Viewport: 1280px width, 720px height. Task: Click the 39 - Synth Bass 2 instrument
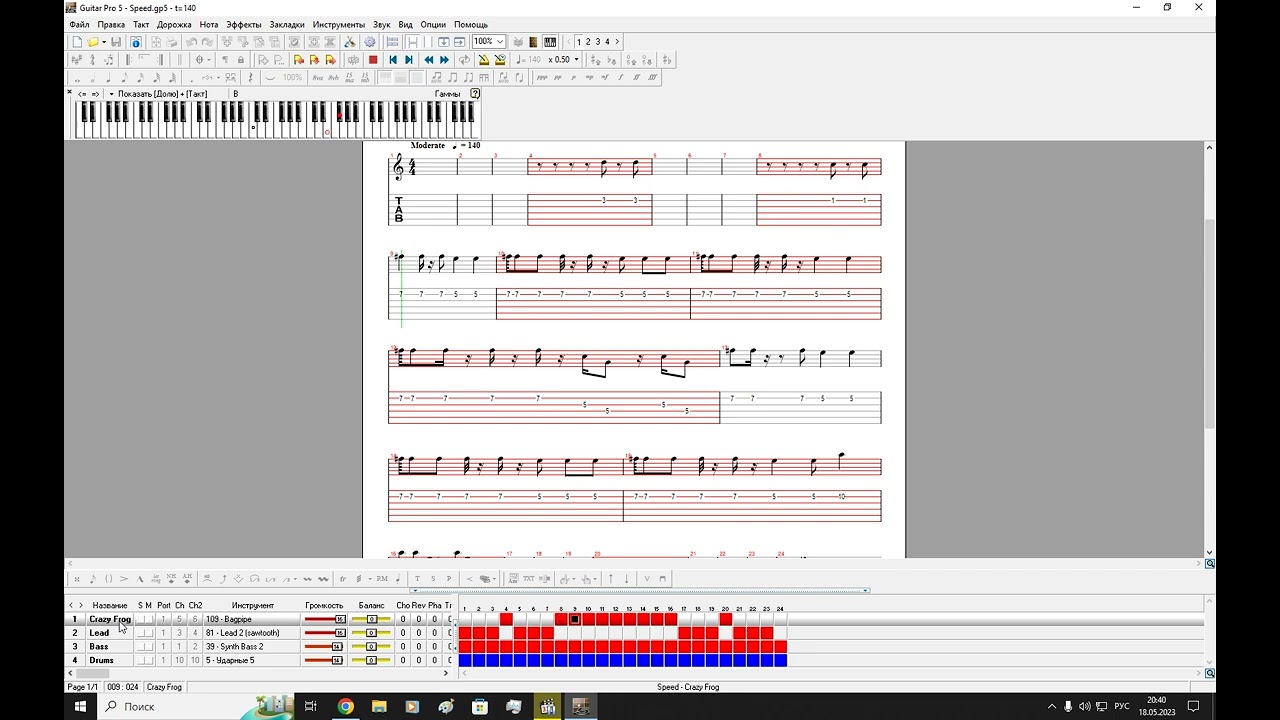[253, 647]
